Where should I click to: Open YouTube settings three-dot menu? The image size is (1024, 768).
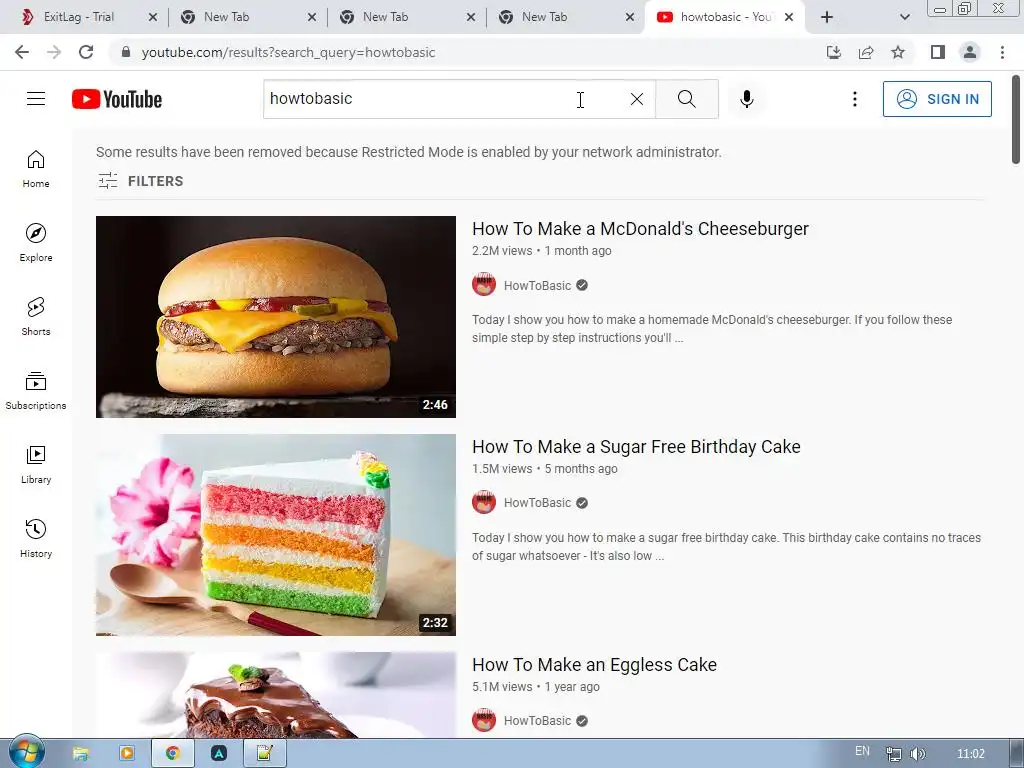pos(854,99)
